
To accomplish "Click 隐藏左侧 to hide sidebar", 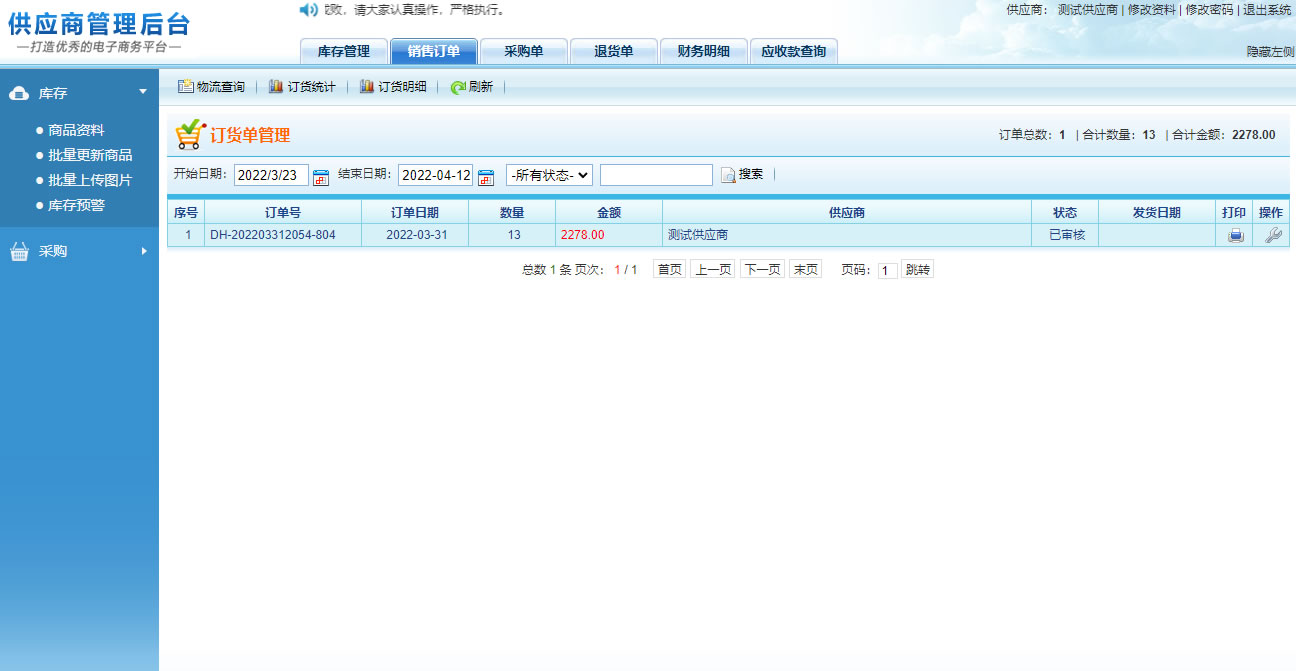I will (x=1270, y=51).
